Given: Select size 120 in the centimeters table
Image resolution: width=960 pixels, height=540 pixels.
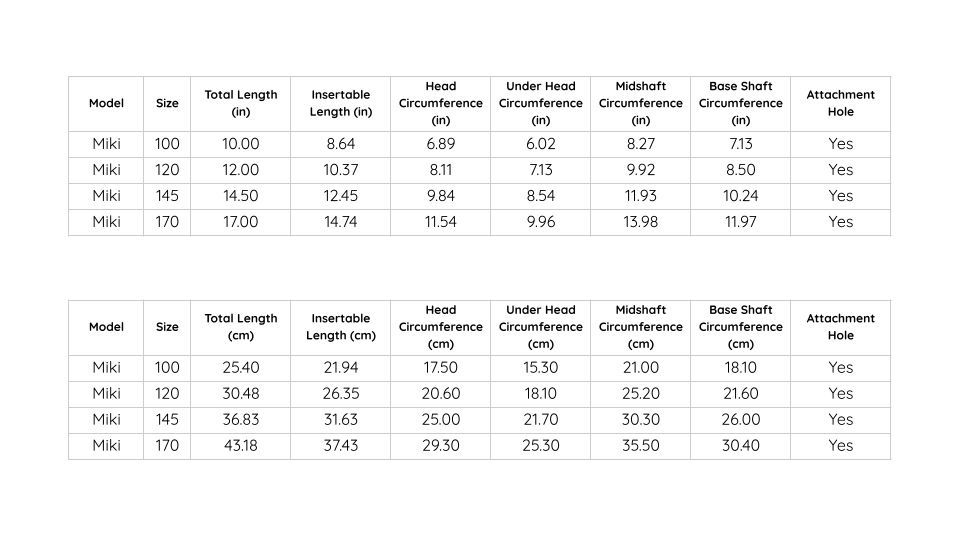Looking at the screenshot, I should pos(167,394).
